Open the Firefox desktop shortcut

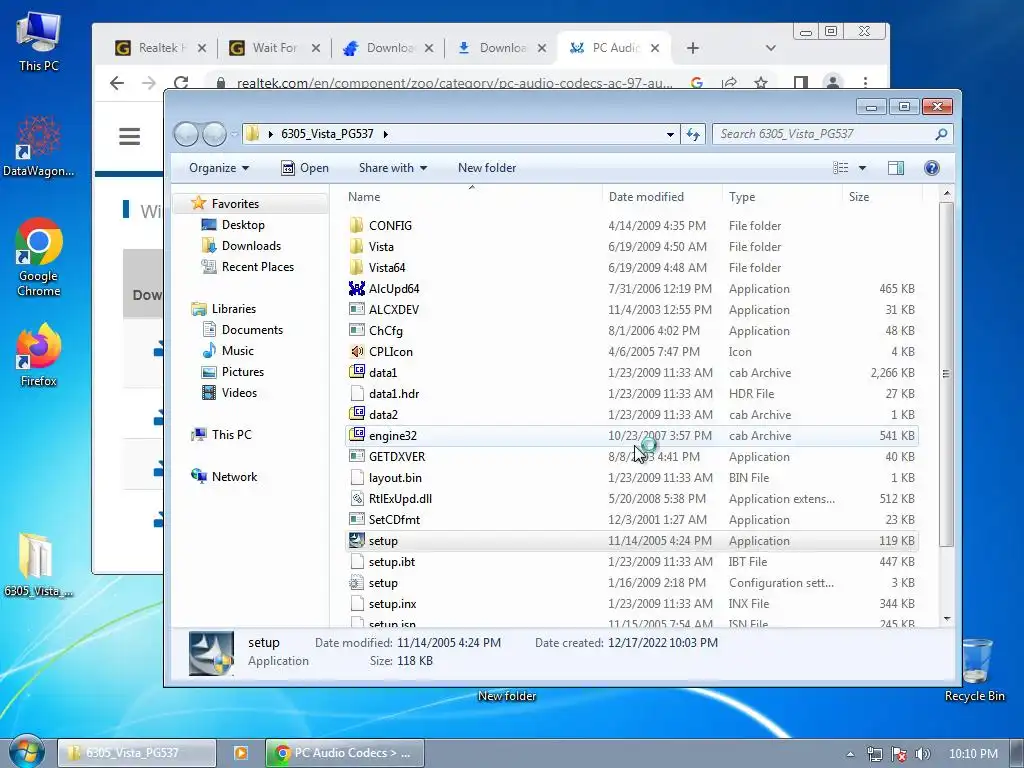click(39, 356)
